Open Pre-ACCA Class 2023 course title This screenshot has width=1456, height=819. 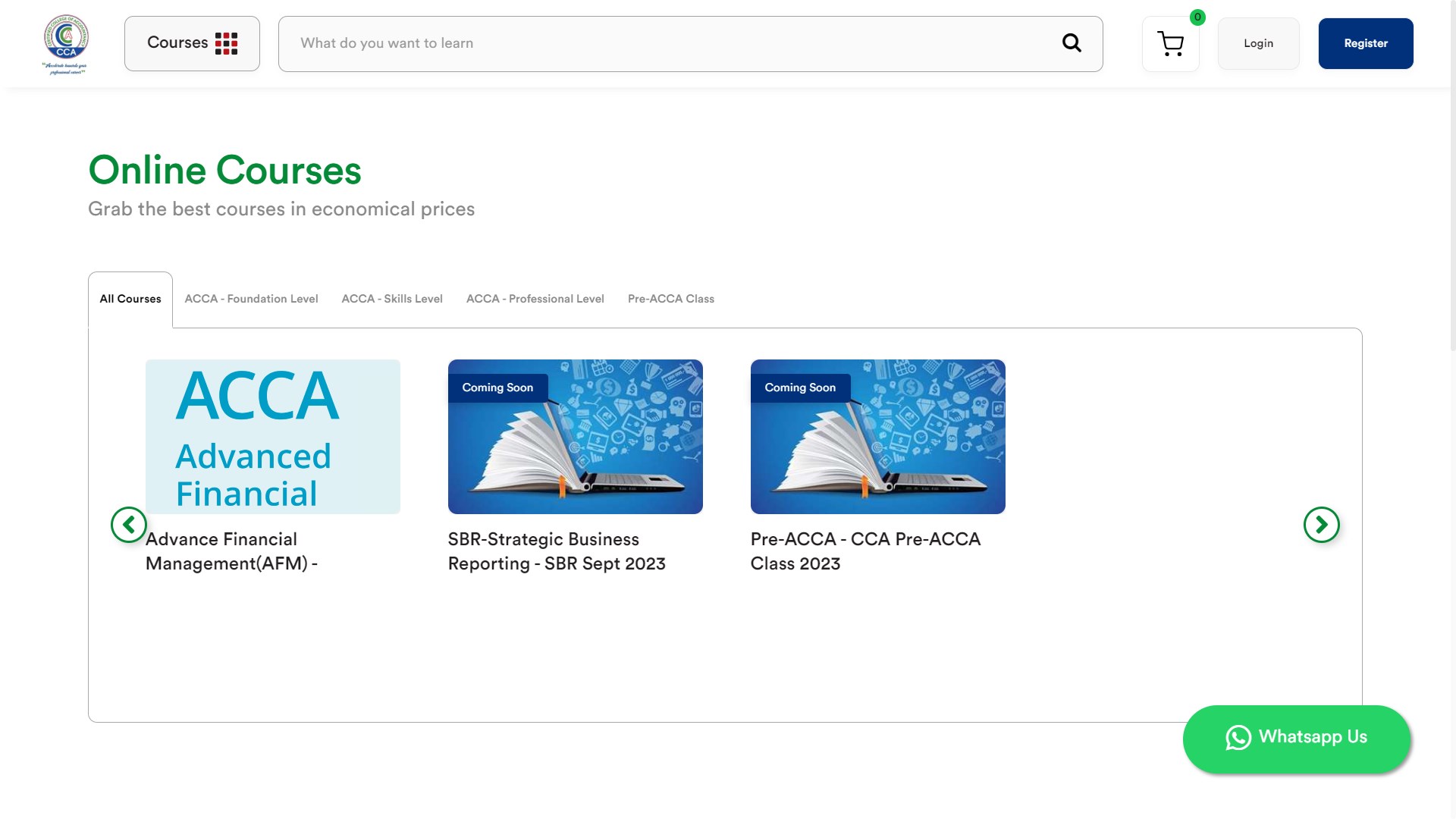[x=864, y=551]
